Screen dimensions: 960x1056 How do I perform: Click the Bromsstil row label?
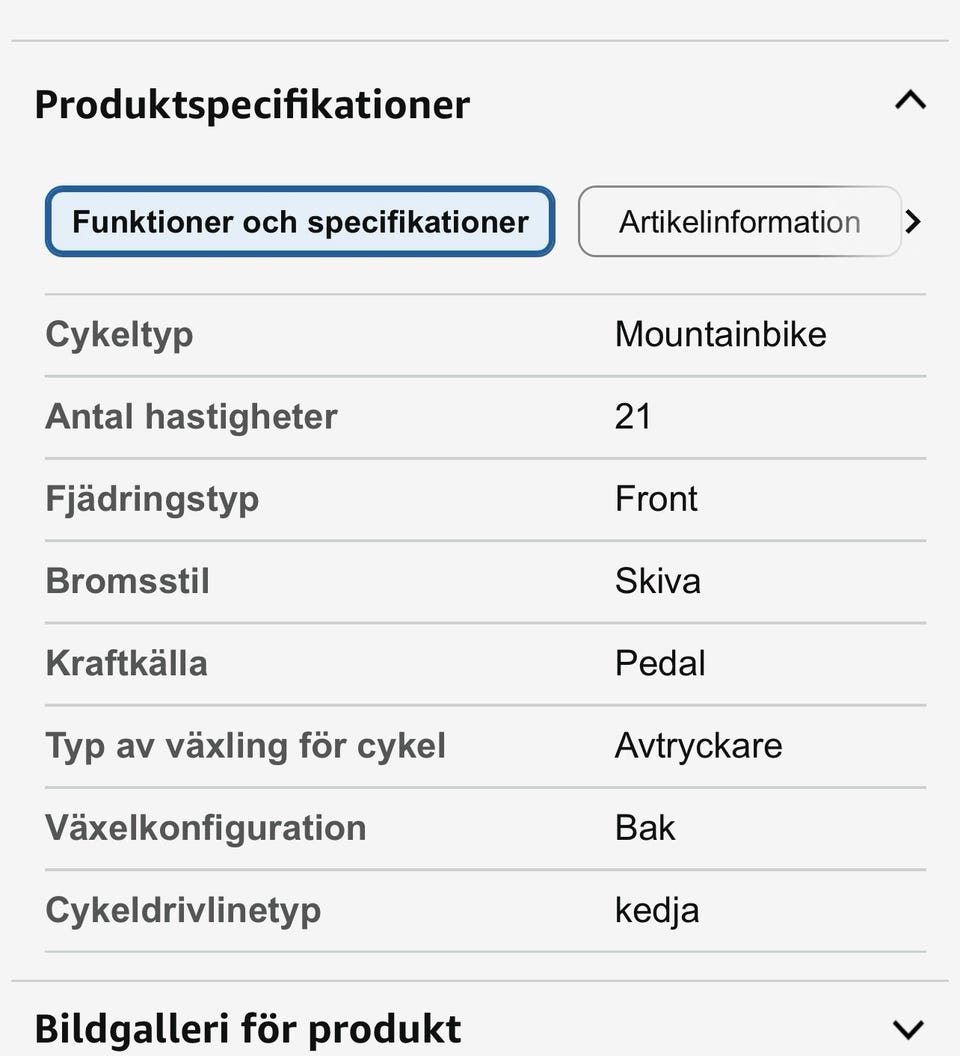tap(128, 581)
